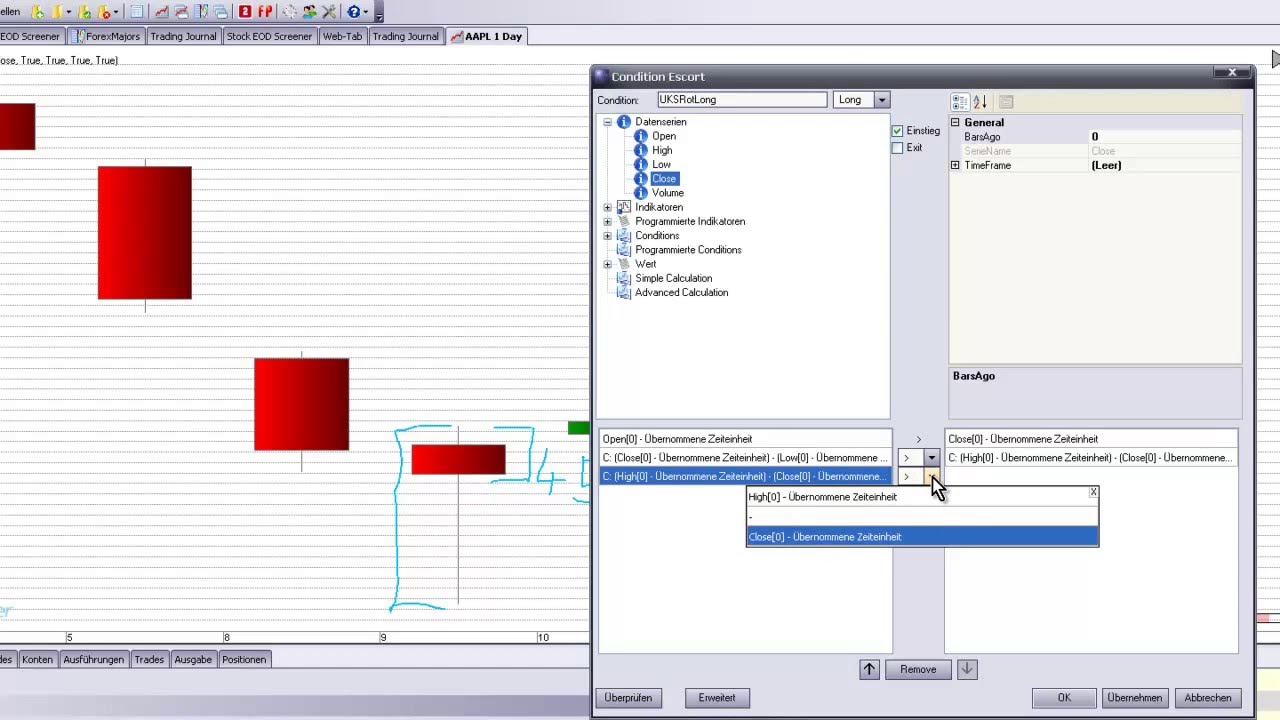
Task: Select 'Programmierte Conditions' tree item
Action: pos(688,250)
